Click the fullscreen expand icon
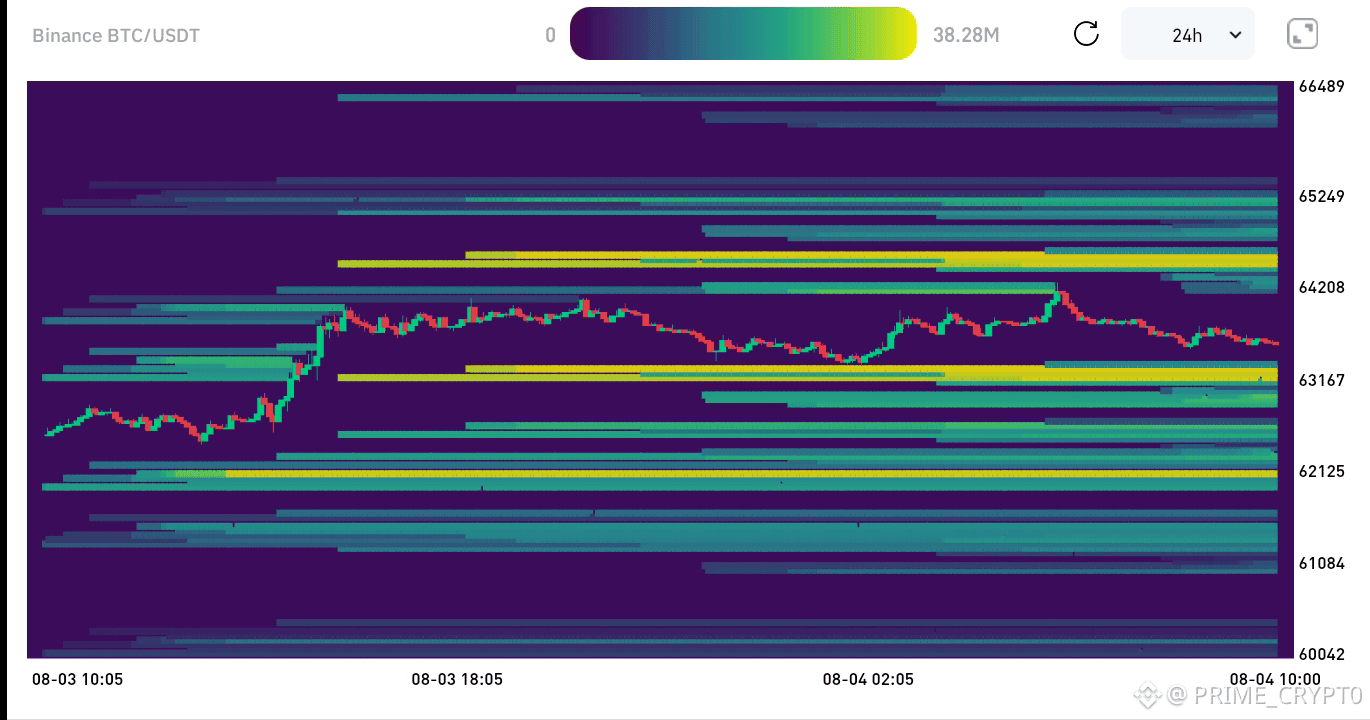 tap(1302, 34)
